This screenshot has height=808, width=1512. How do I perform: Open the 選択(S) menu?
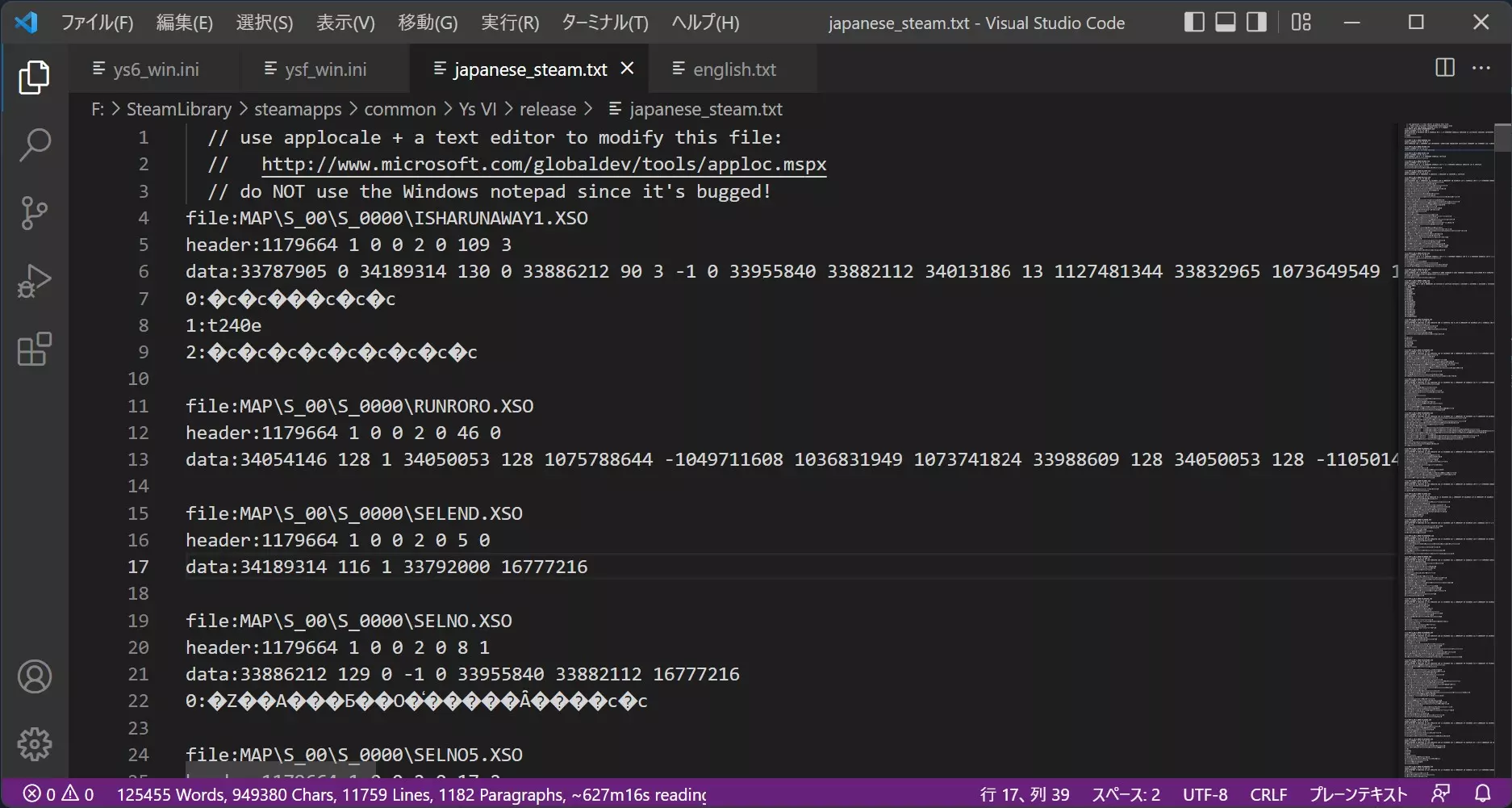coord(265,23)
